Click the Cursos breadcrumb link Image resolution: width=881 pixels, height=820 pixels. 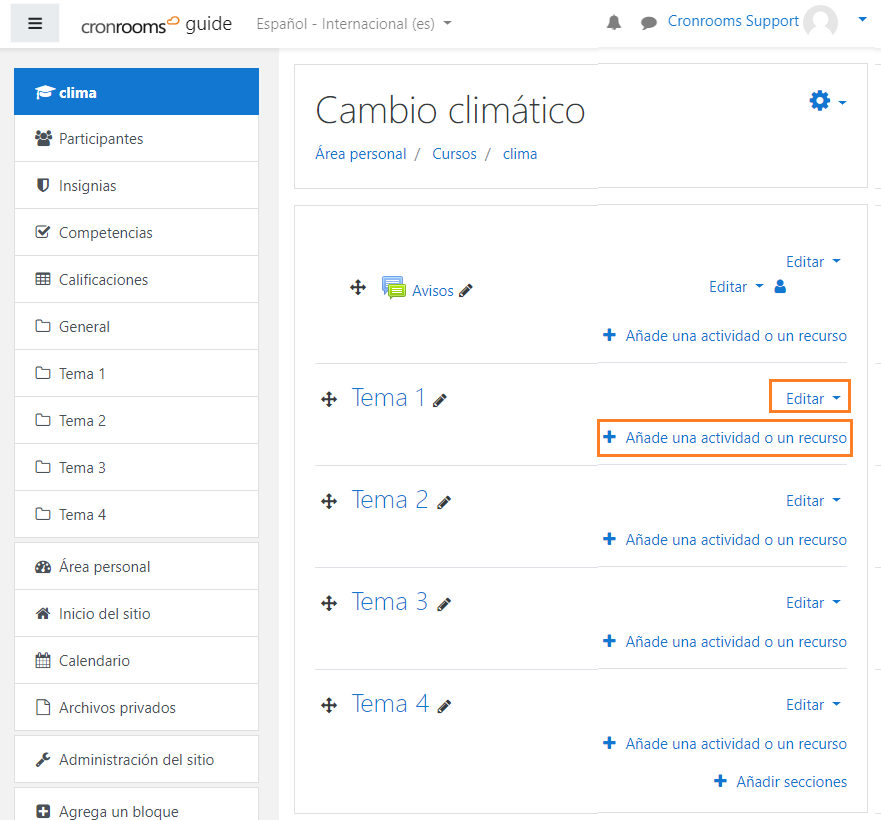coord(454,154)
